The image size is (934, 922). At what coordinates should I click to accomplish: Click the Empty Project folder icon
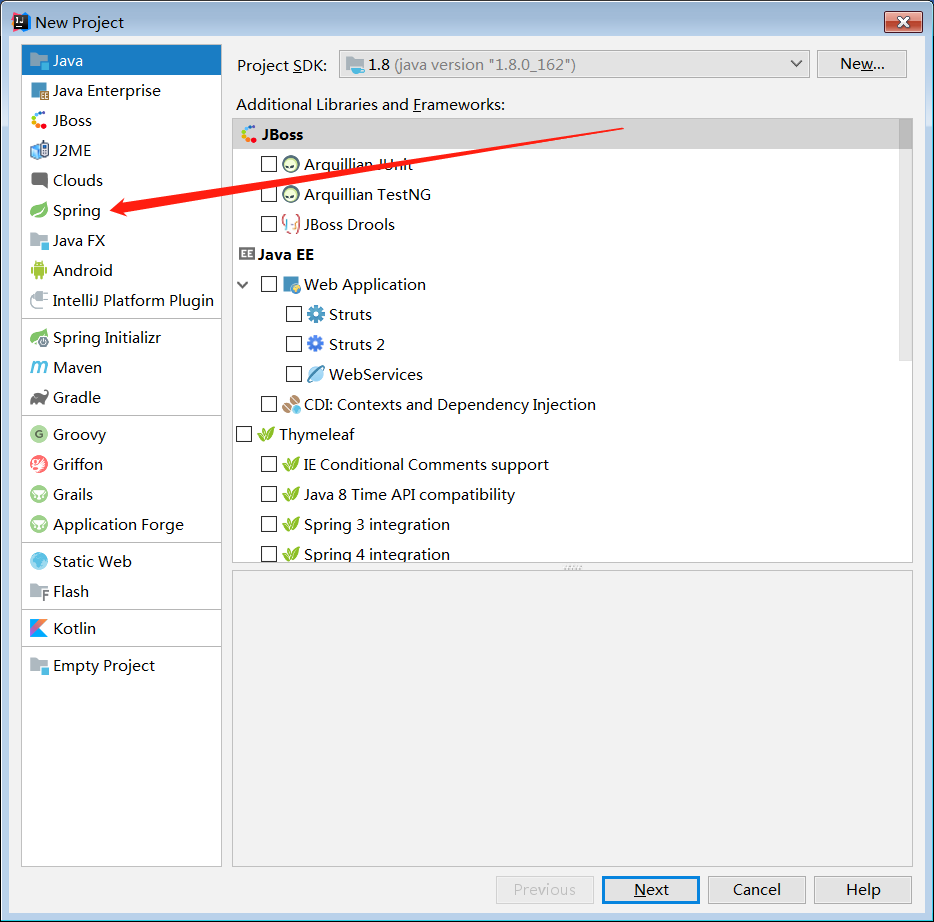[x=39, y=665]
